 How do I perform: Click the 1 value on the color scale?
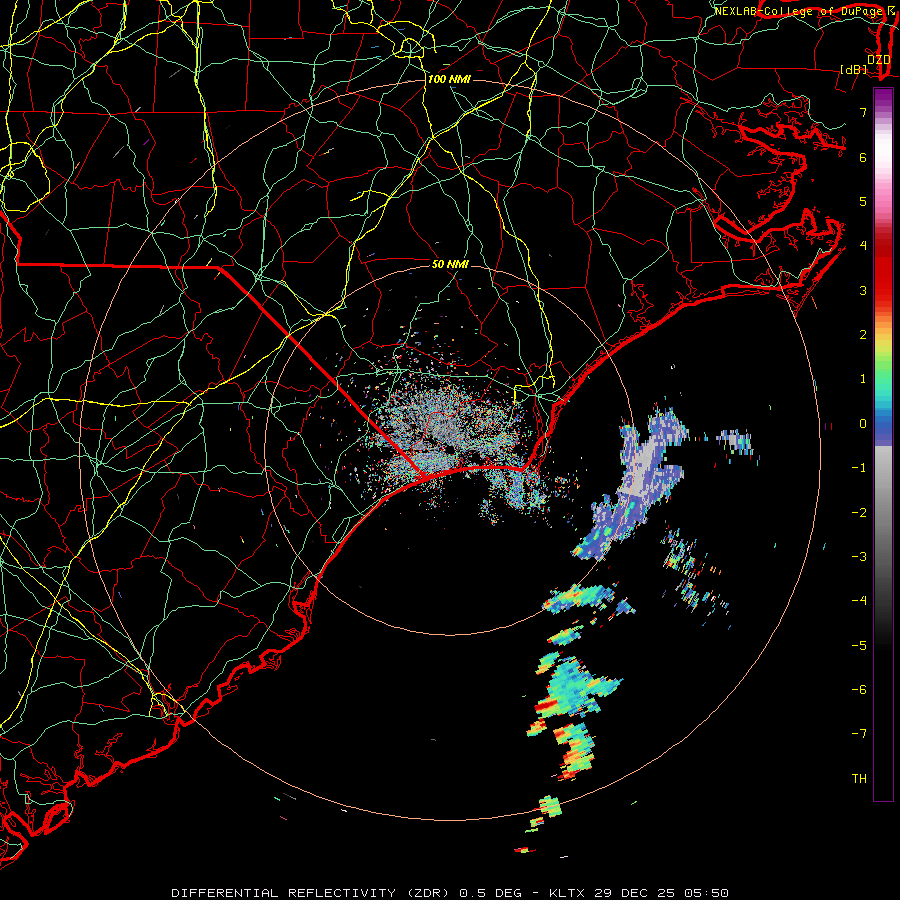coord(863,379)
